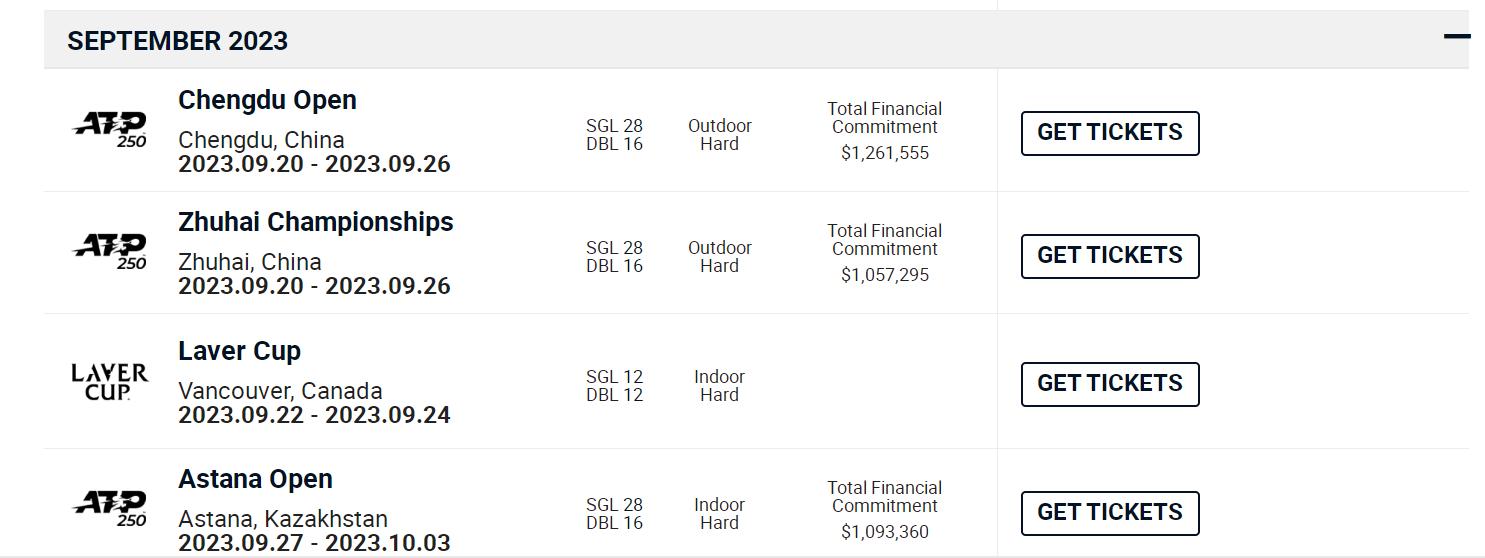The width and height of the screenshot is (1485, 558).
Task: Click the ATP 250 logo beside Astana Open
Action: point(110,509)
